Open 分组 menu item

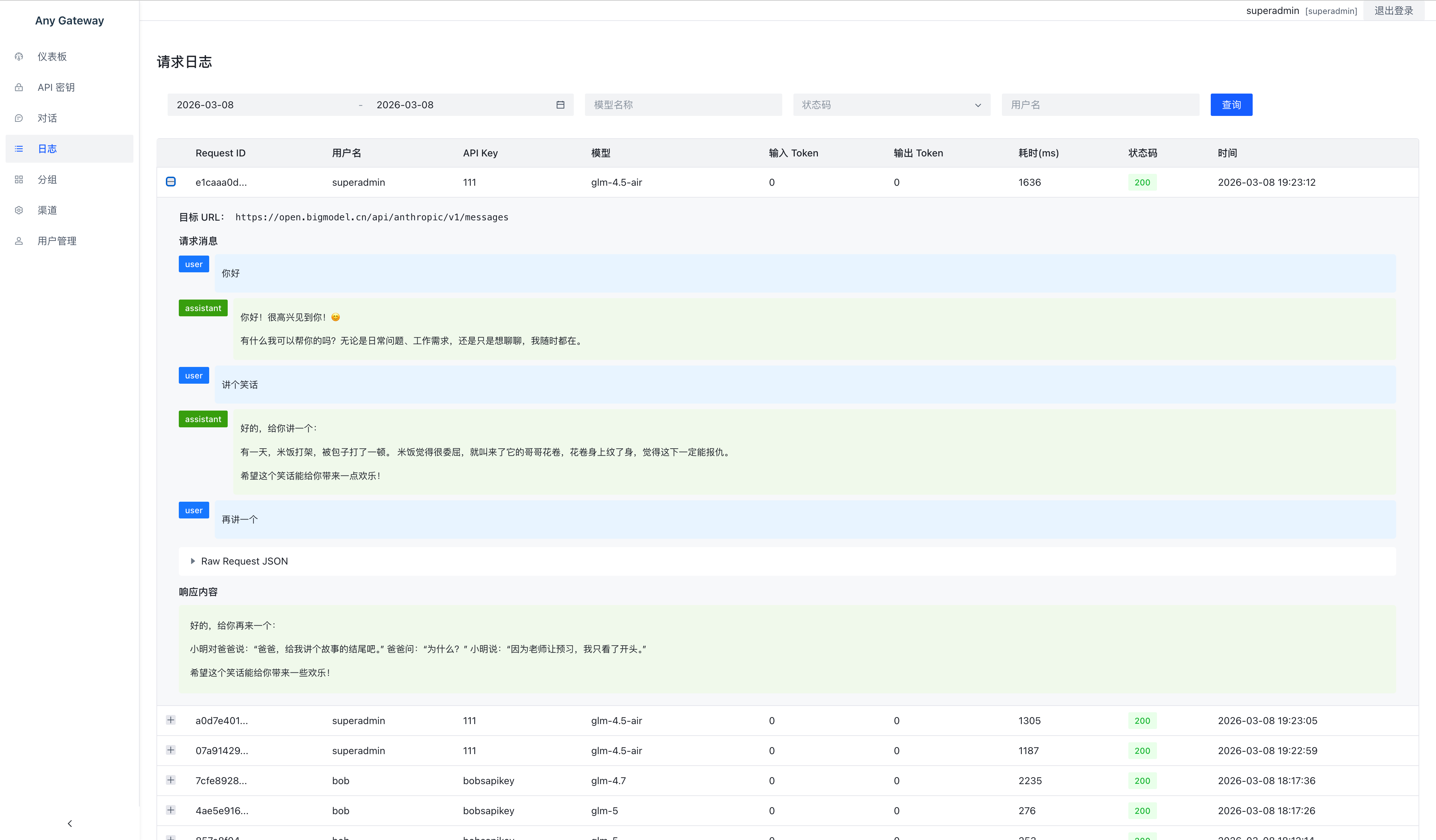click(69, 179)
